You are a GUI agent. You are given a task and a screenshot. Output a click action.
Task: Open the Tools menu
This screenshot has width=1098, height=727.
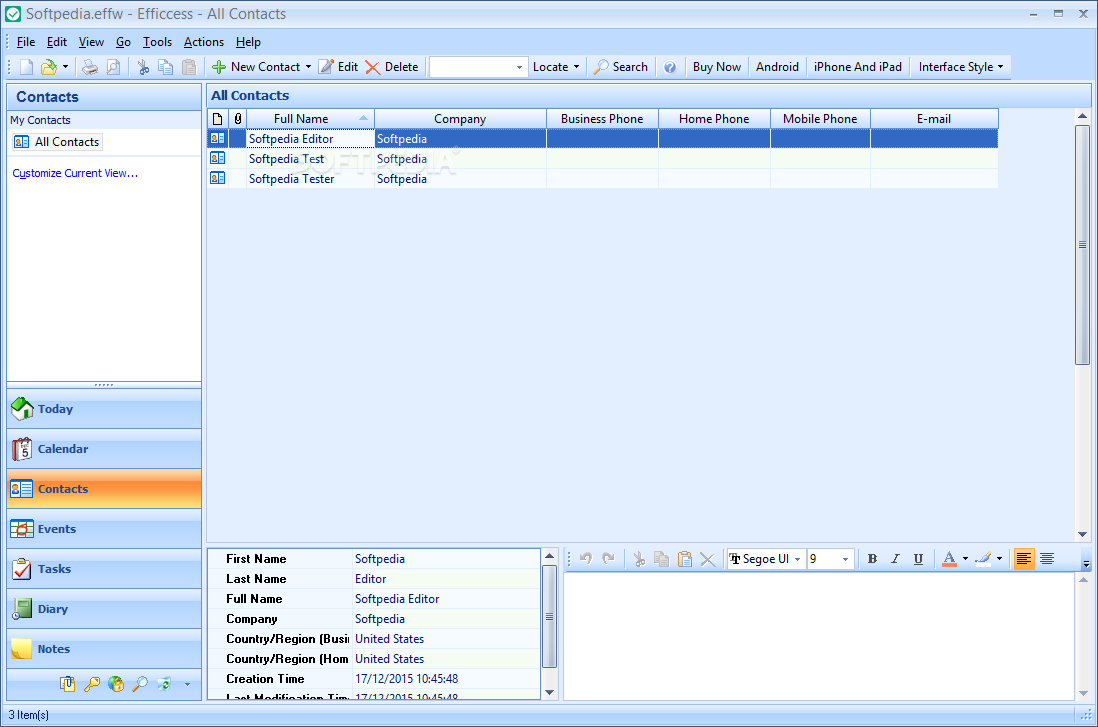157,42
